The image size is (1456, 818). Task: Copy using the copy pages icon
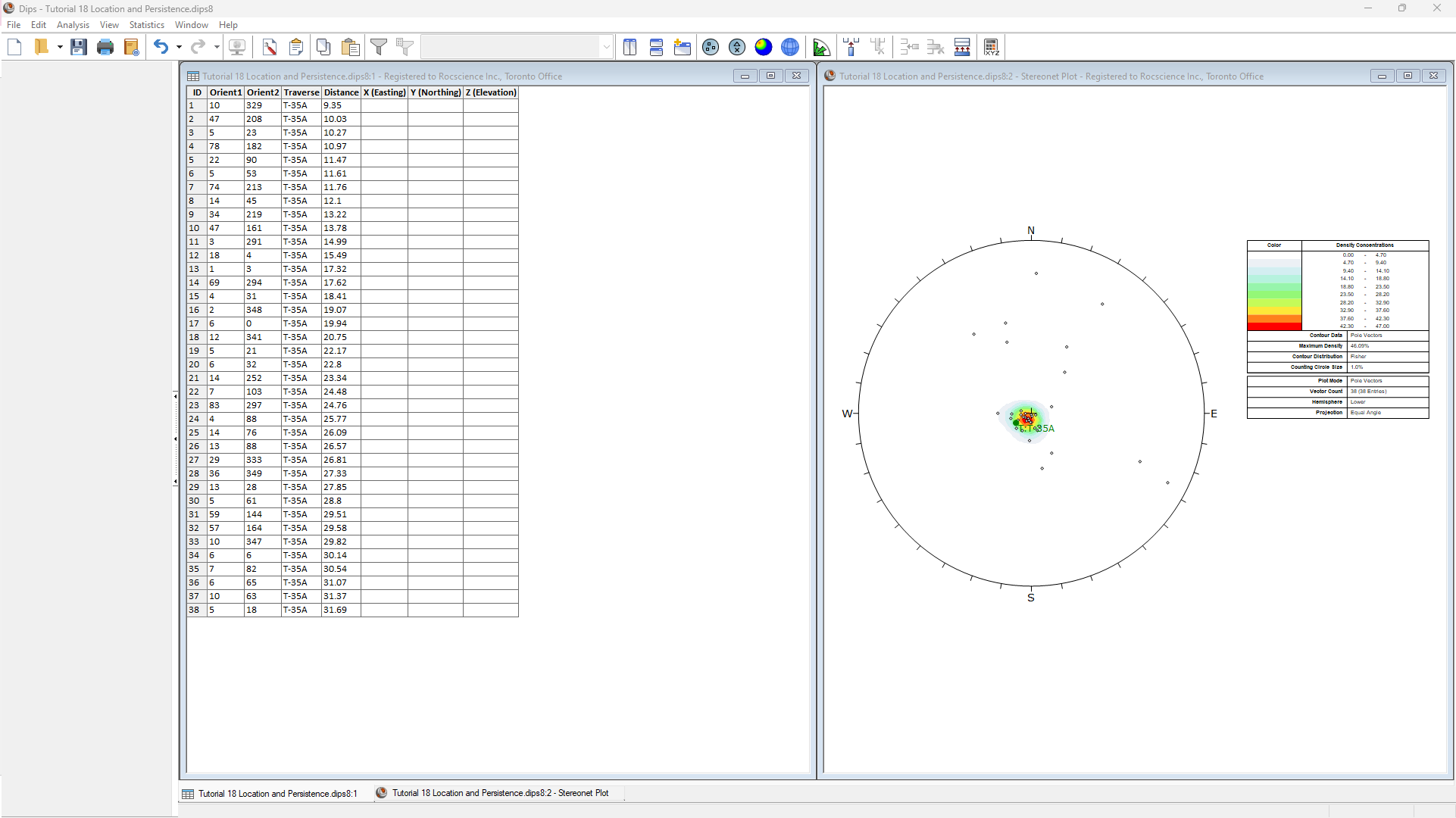323,47
